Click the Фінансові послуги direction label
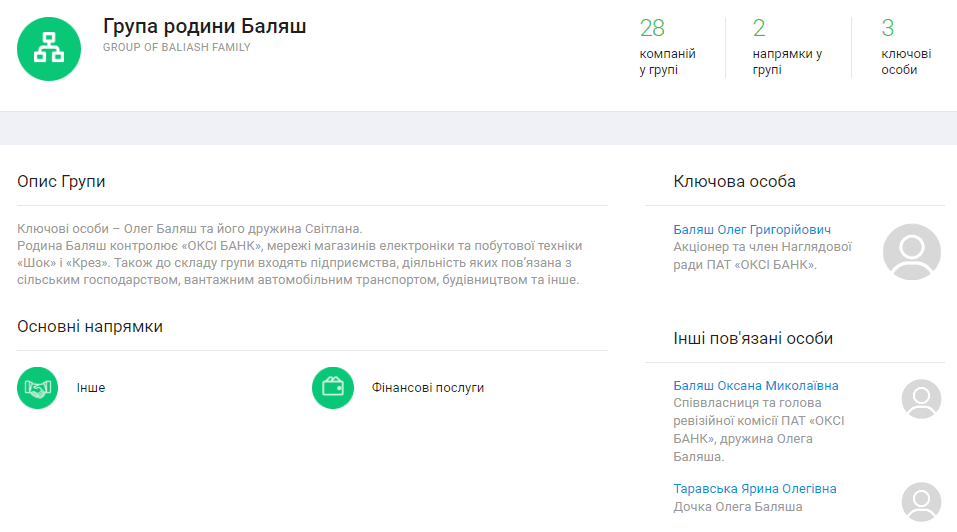 click(x=428, y=388)
